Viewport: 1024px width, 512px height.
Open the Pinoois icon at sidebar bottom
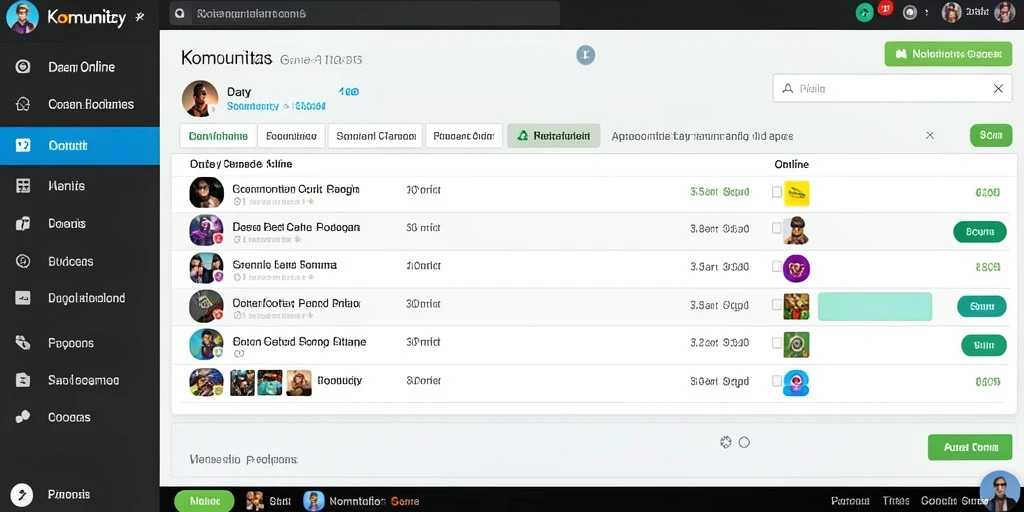22,494
